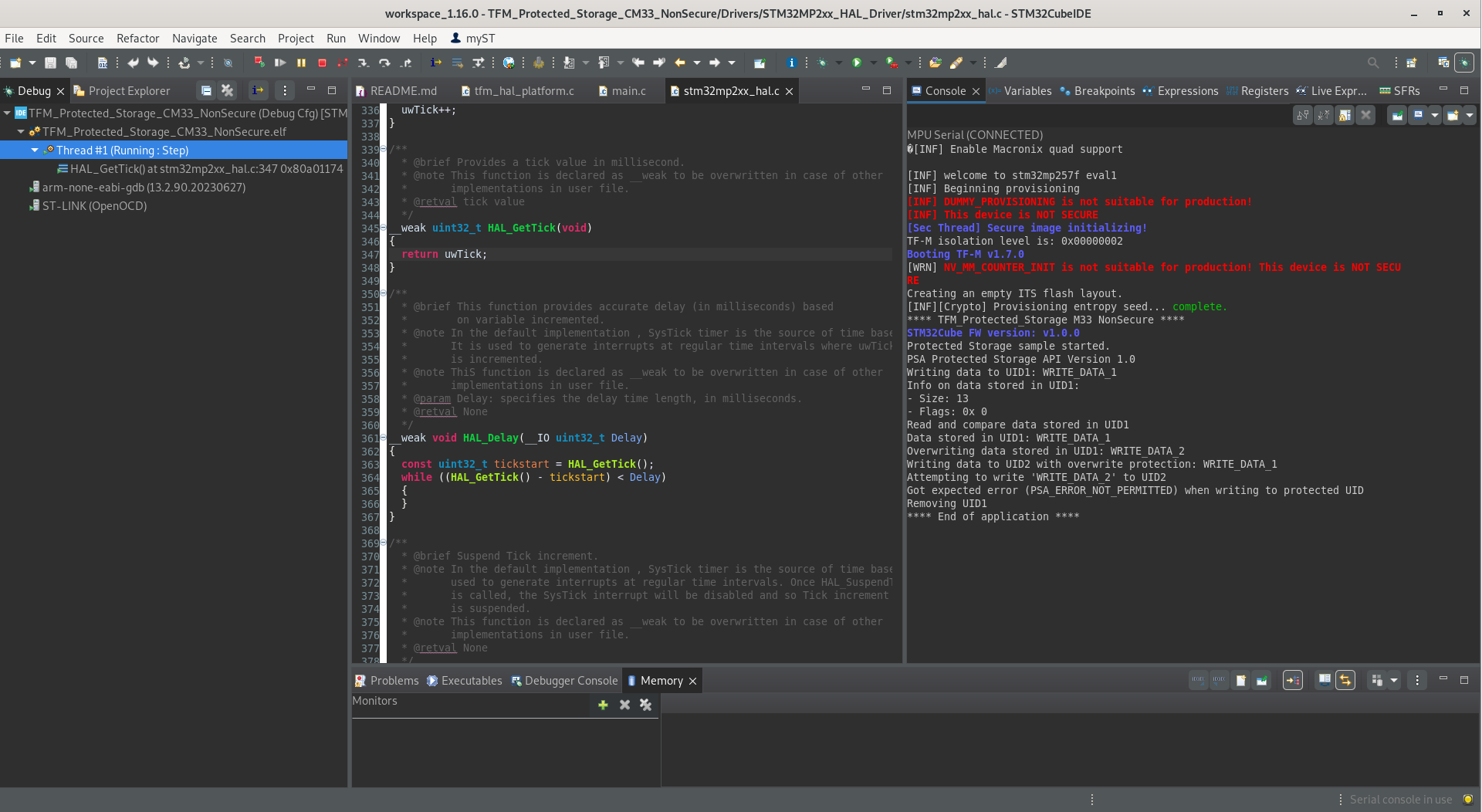The image size is (1482, 812).
Task: Collapse the TFM_Protected_Storage_CM33_NonSecure debug launch node
Action: pos(7,113)
